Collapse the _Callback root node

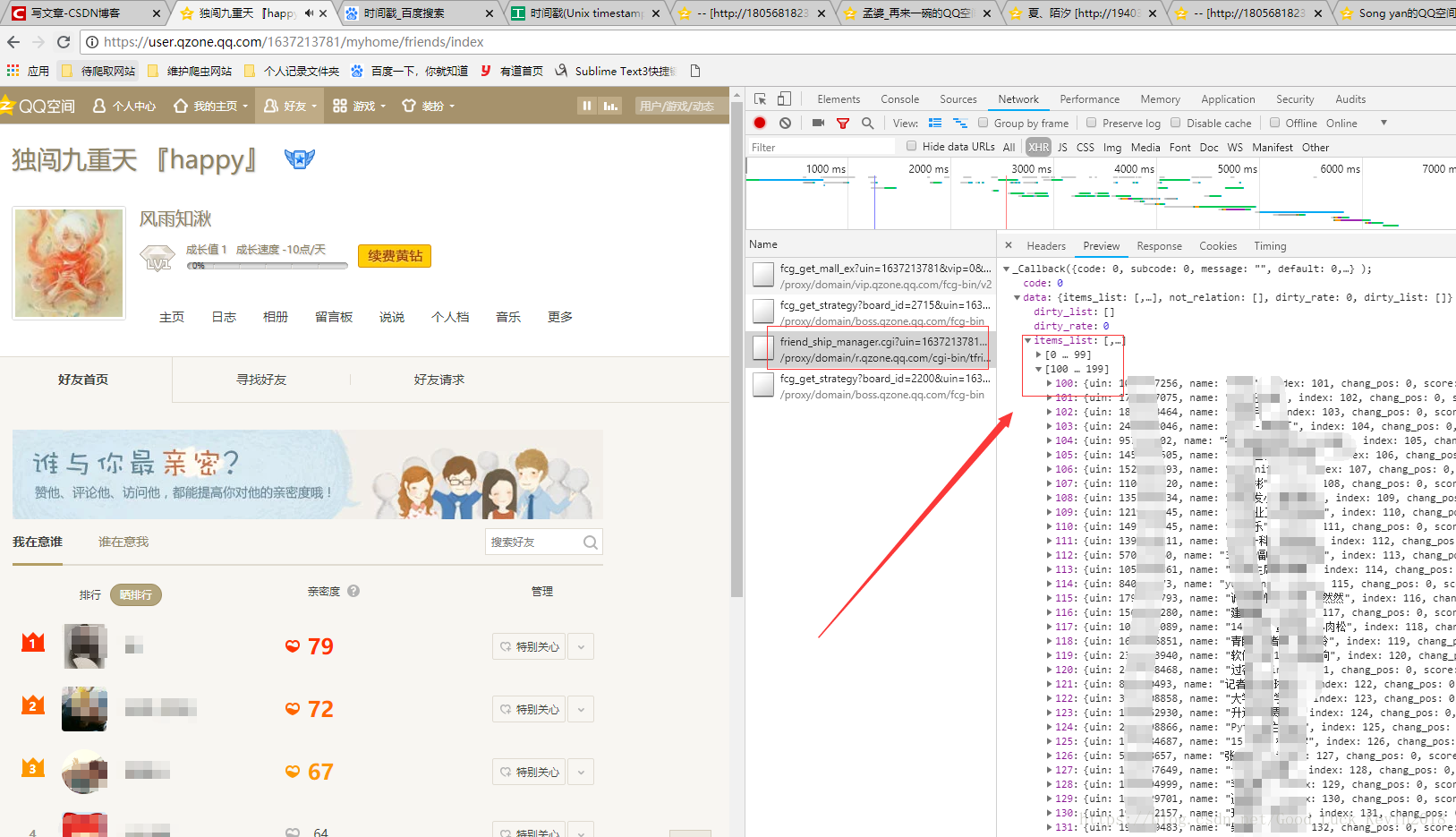point(1007,269)
